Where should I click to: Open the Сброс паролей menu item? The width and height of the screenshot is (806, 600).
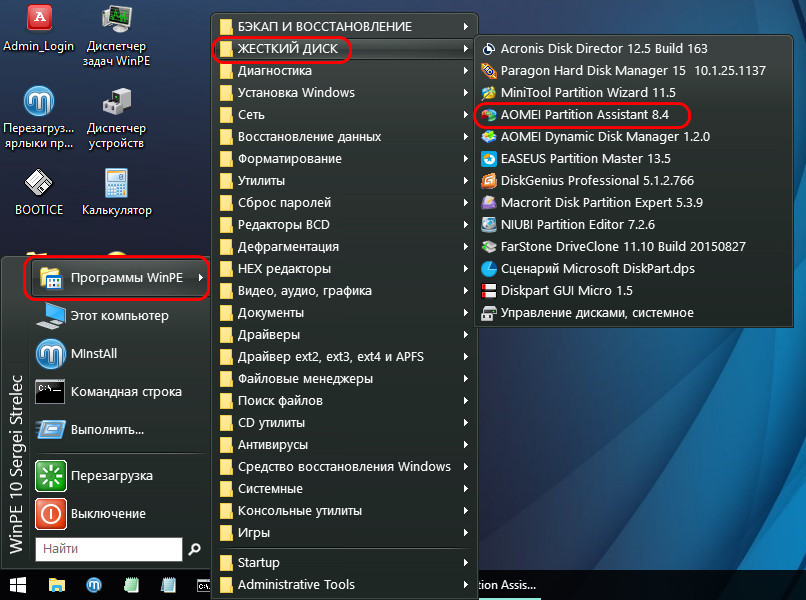(344, 203)
